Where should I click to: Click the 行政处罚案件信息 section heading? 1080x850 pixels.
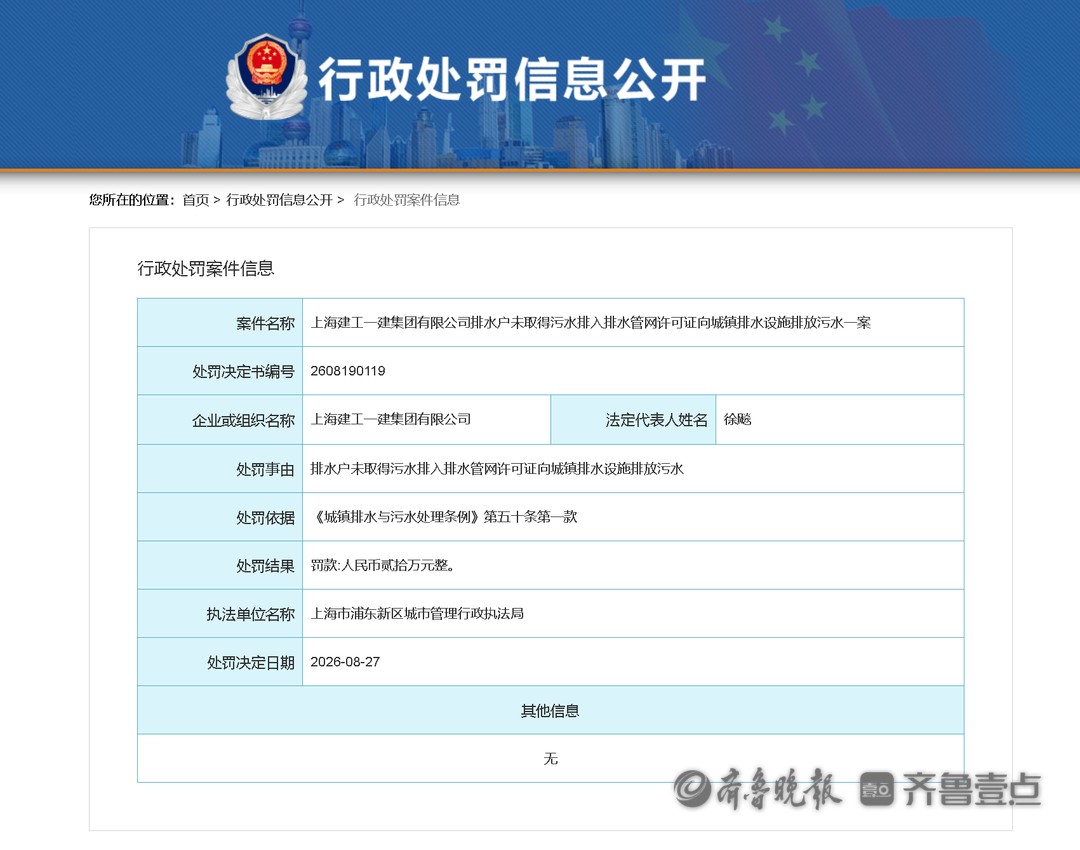pos(205,268)
